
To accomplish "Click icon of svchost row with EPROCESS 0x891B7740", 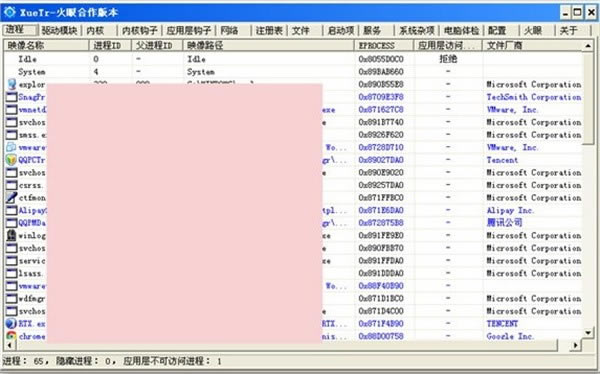I will point(11,122).
